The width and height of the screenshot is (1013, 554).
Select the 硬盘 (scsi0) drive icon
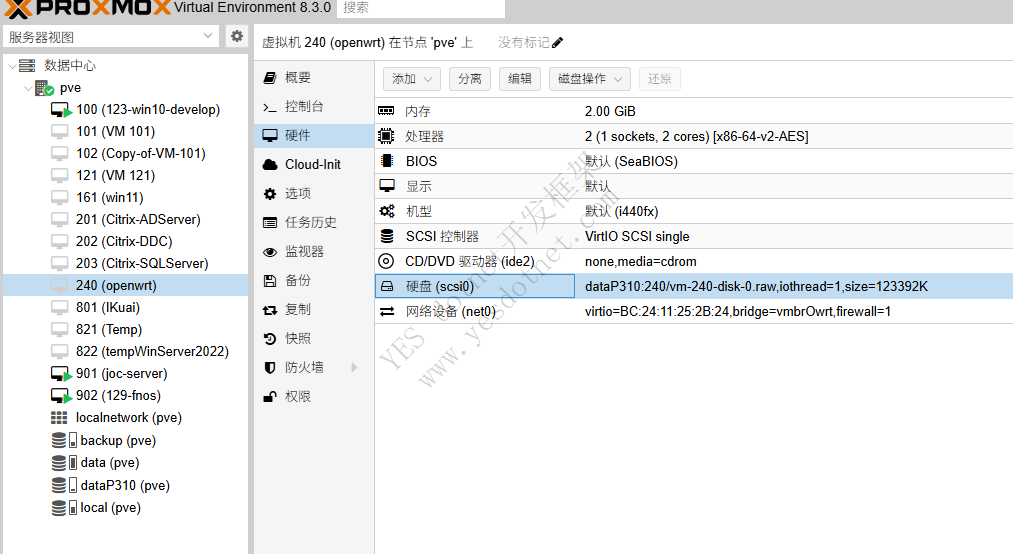(x=387, y=286)
